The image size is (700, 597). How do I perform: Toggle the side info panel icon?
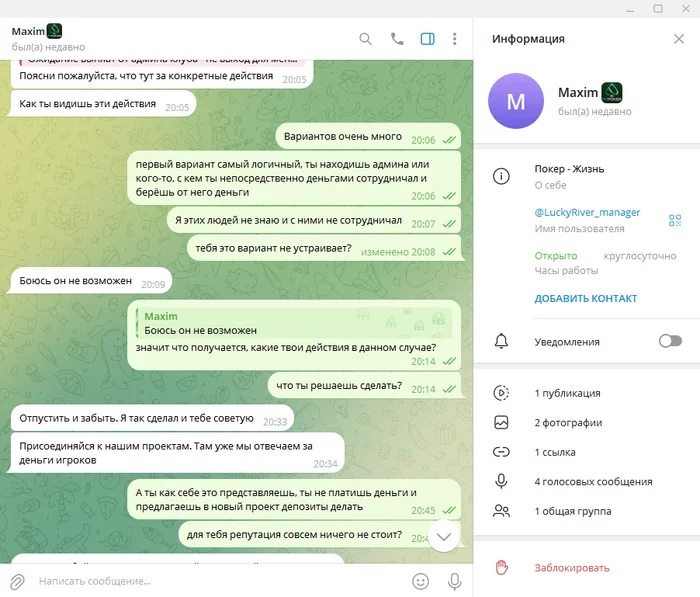click(427, 39)
